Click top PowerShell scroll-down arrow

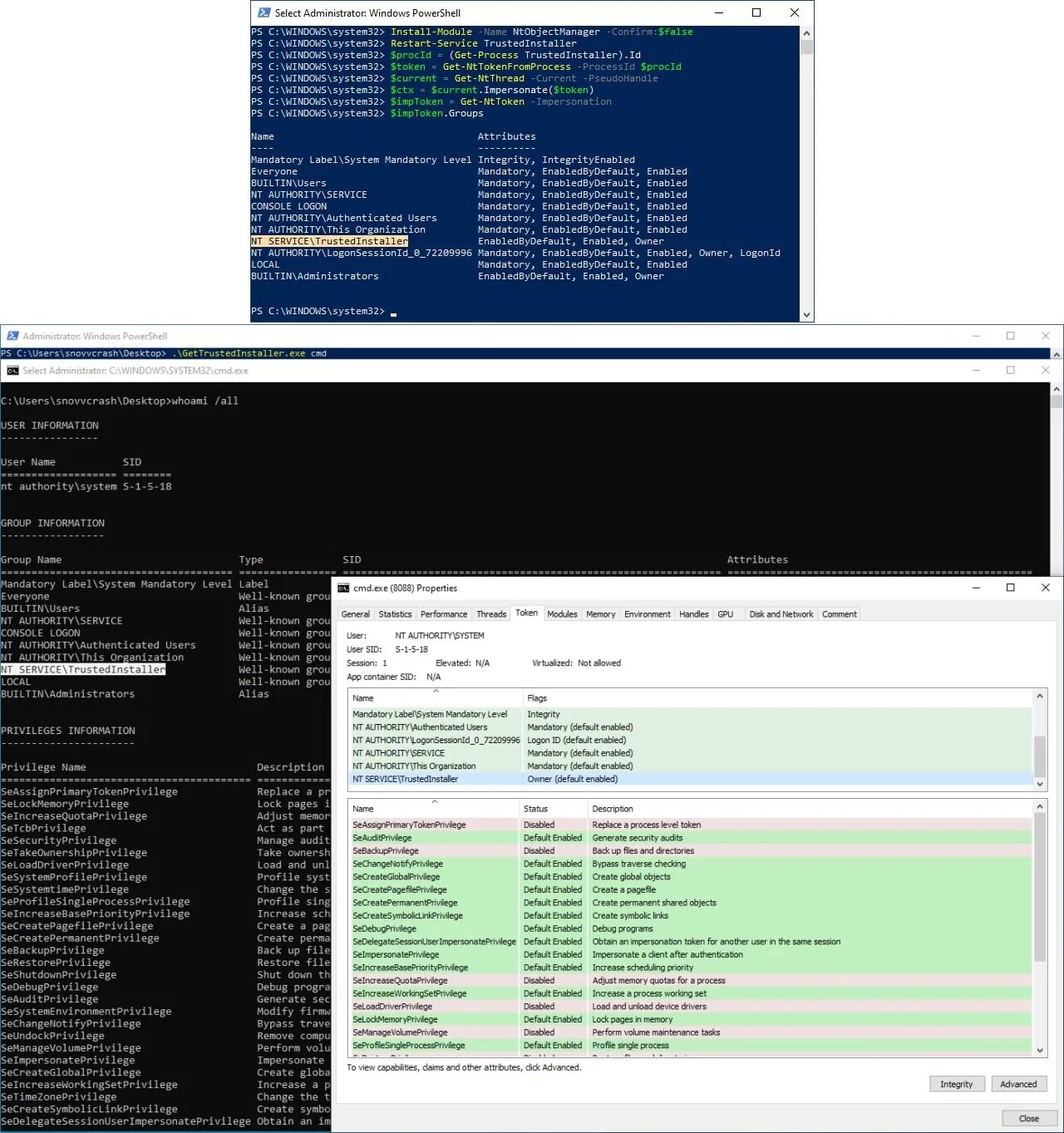tap(806, 315)
